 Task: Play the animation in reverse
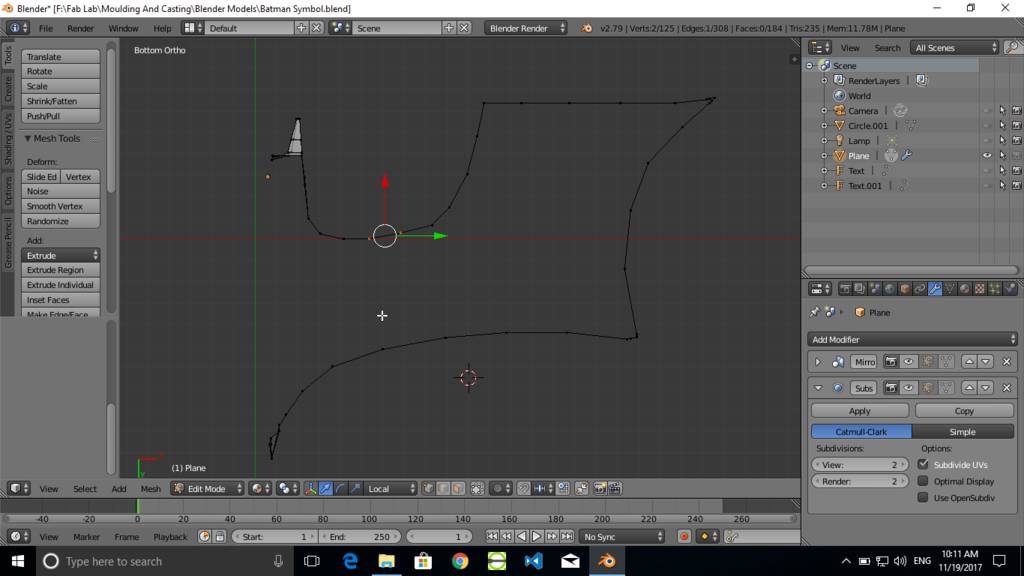tap(521, 537)
